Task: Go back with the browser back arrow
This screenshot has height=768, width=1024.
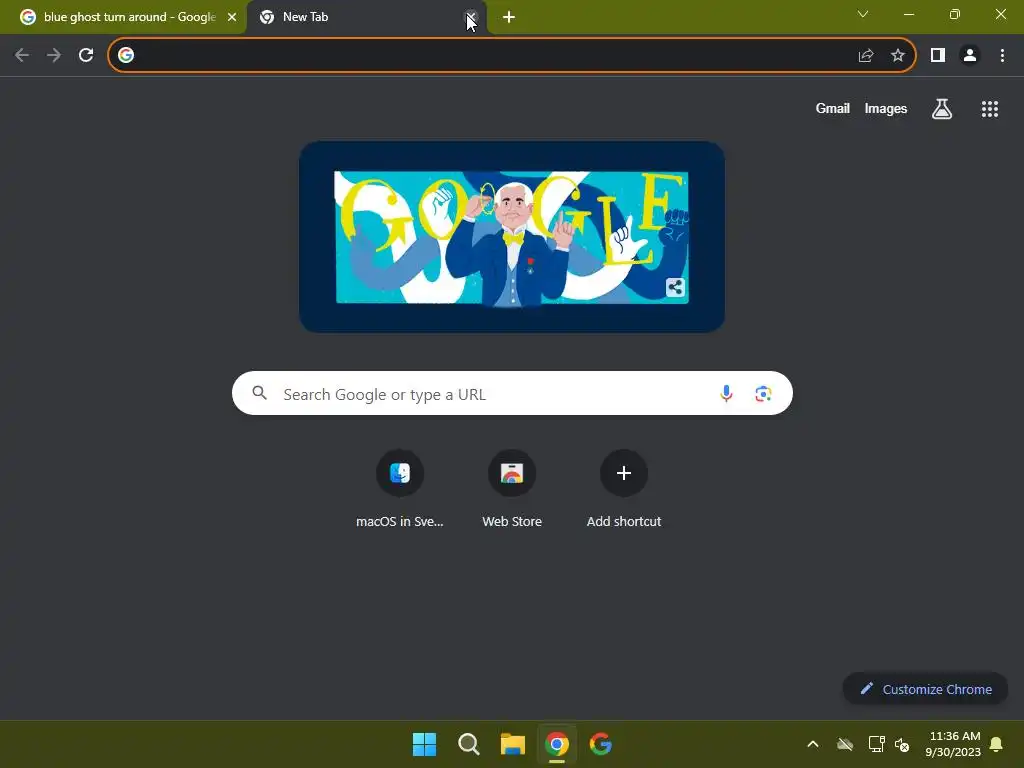Action: (x=22, y=56)
